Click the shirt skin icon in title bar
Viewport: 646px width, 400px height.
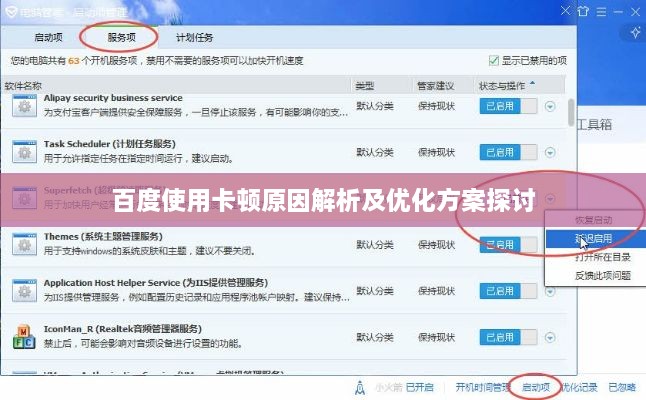pyautogui.click(x=583, y=12)
